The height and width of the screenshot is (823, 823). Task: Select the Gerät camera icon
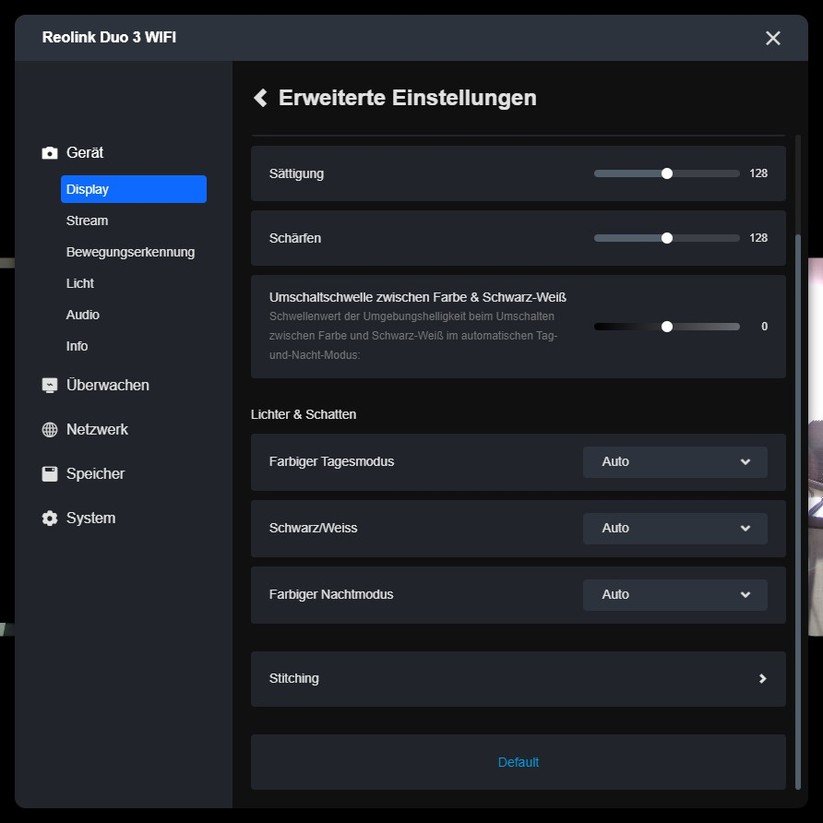[x=49, y=152]
